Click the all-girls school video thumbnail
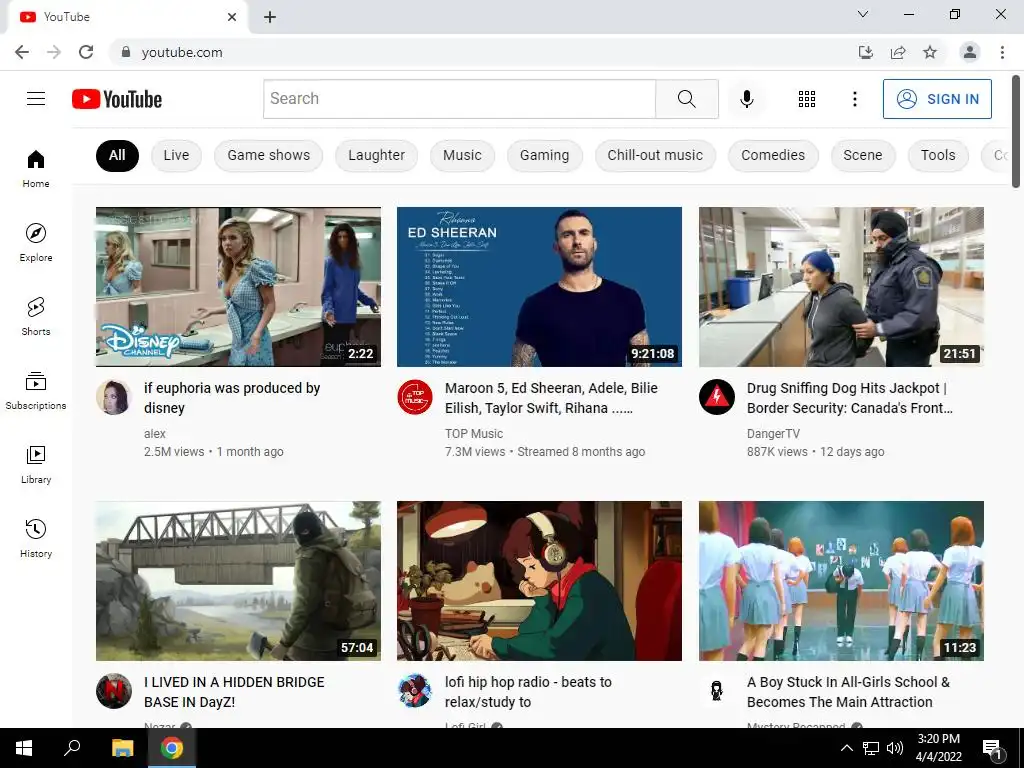 pos(841,581)
